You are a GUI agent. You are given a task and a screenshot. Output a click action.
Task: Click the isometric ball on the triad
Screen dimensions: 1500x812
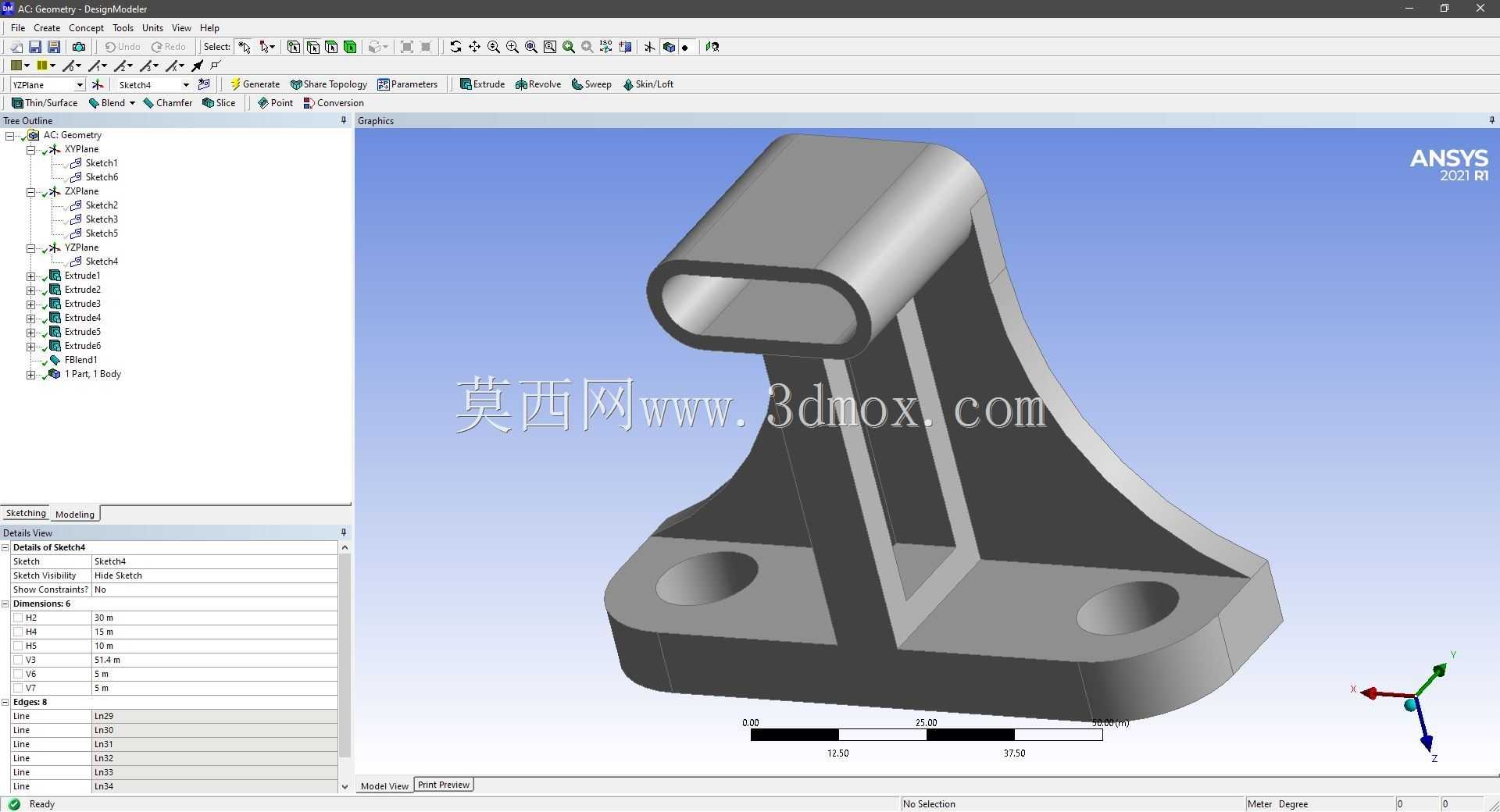click(1411, 705)
